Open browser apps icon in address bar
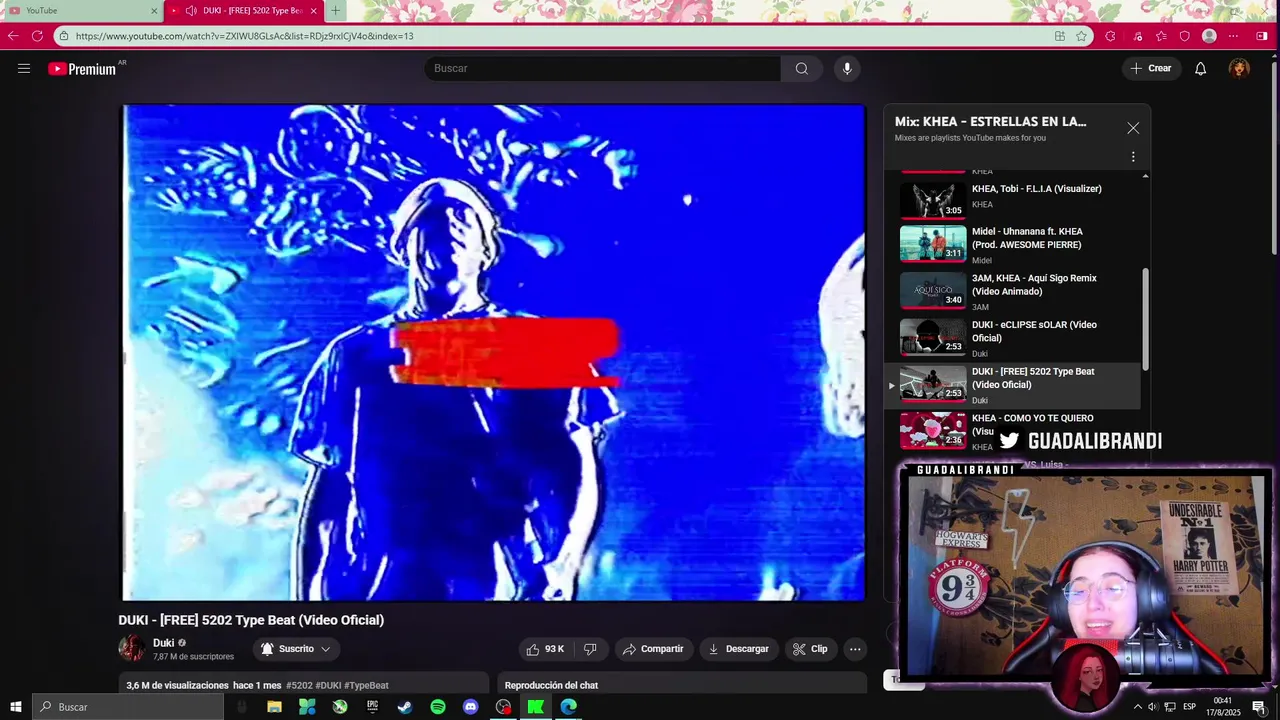Image resolution: width=1280 pixels, height=720 pixels. (x=1060, y=36)
